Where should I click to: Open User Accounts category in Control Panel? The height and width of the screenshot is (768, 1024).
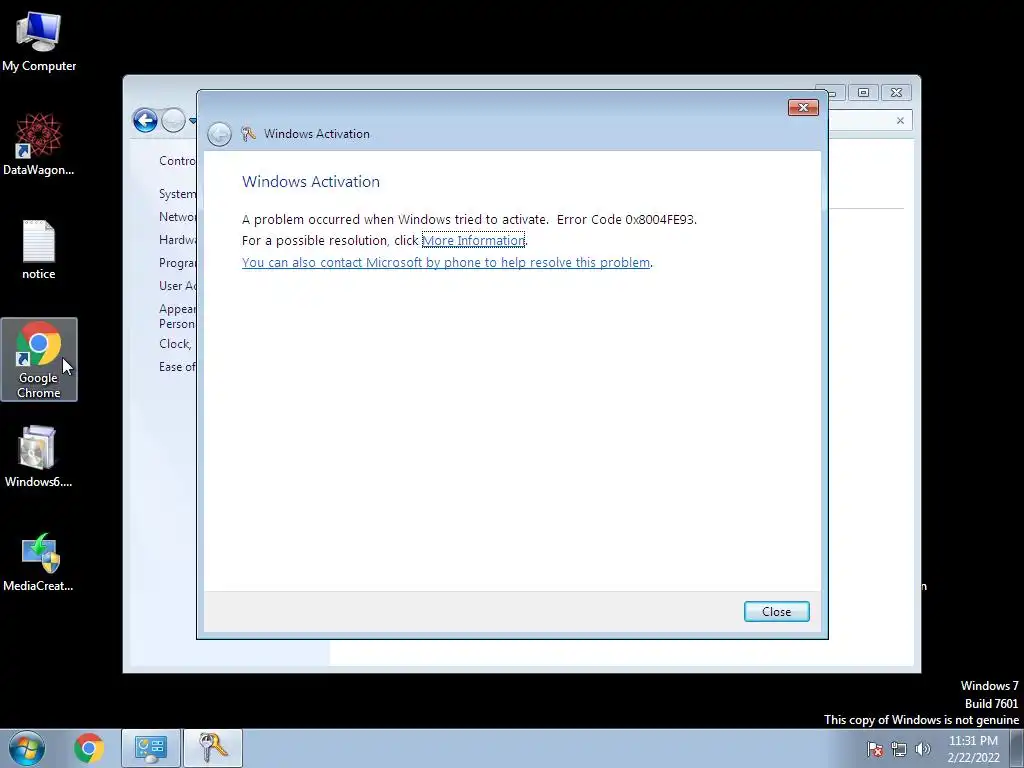point(177,285)
